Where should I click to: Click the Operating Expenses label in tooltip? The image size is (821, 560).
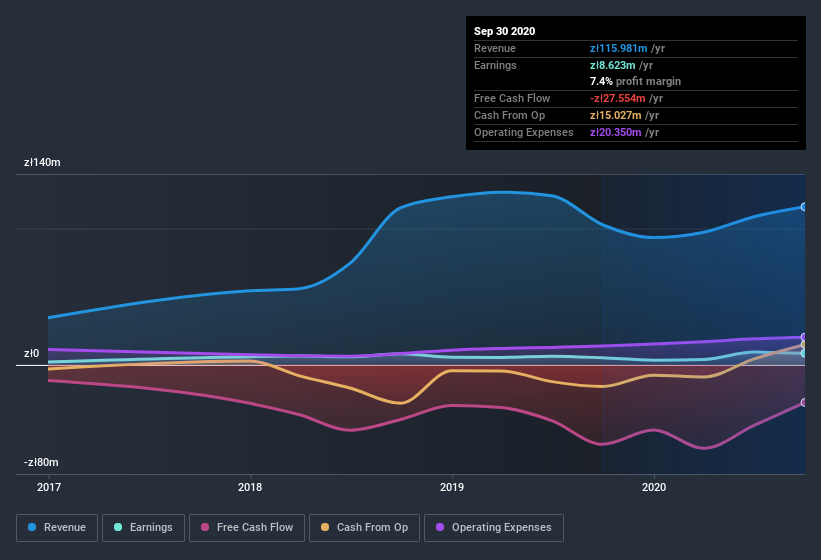tap(523, 132)
